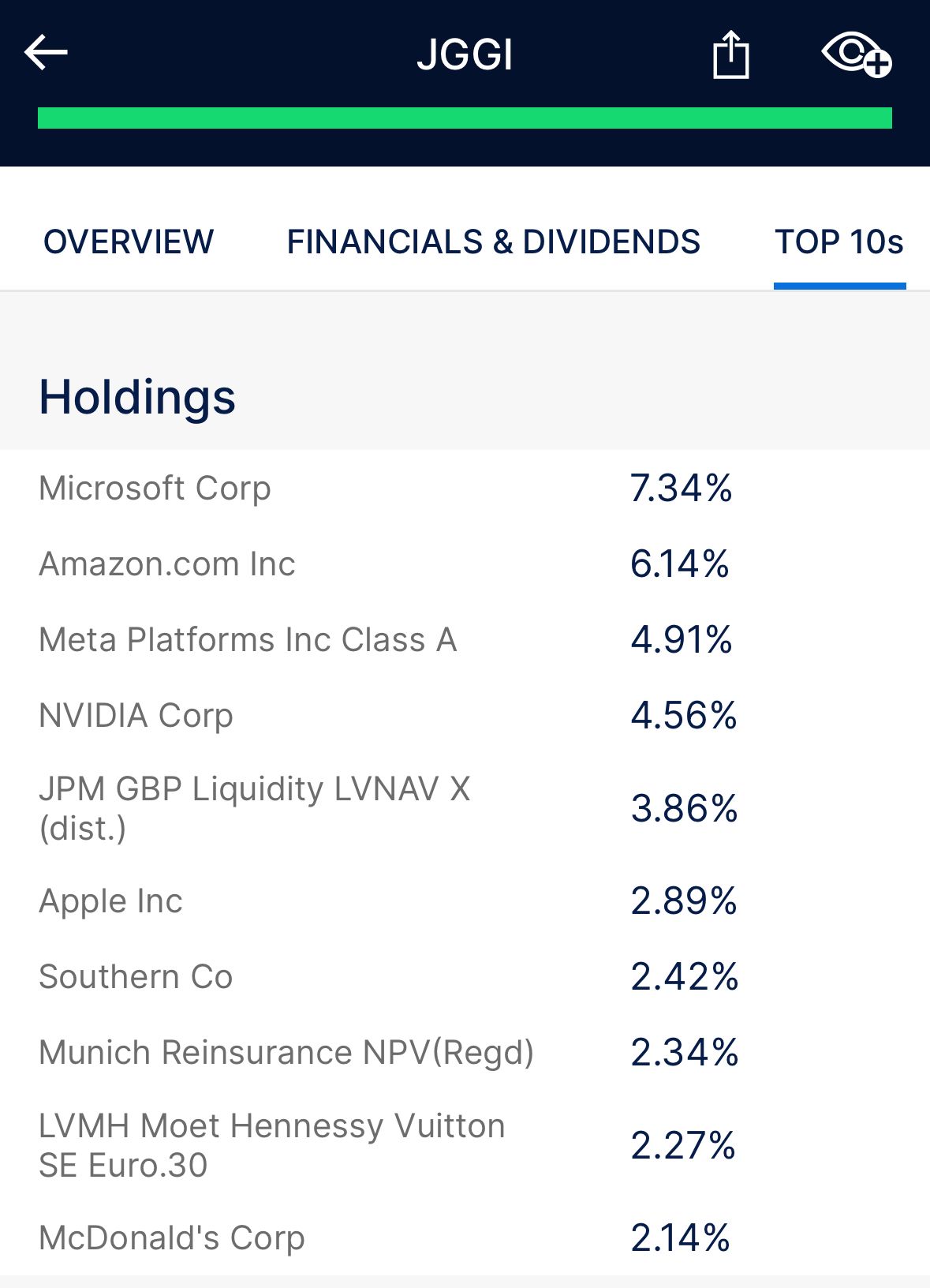Select LVMH Moet Hennessy Vuitton holding
930x1288 pixels.
pyautogui.click(x=271, y=1145)
